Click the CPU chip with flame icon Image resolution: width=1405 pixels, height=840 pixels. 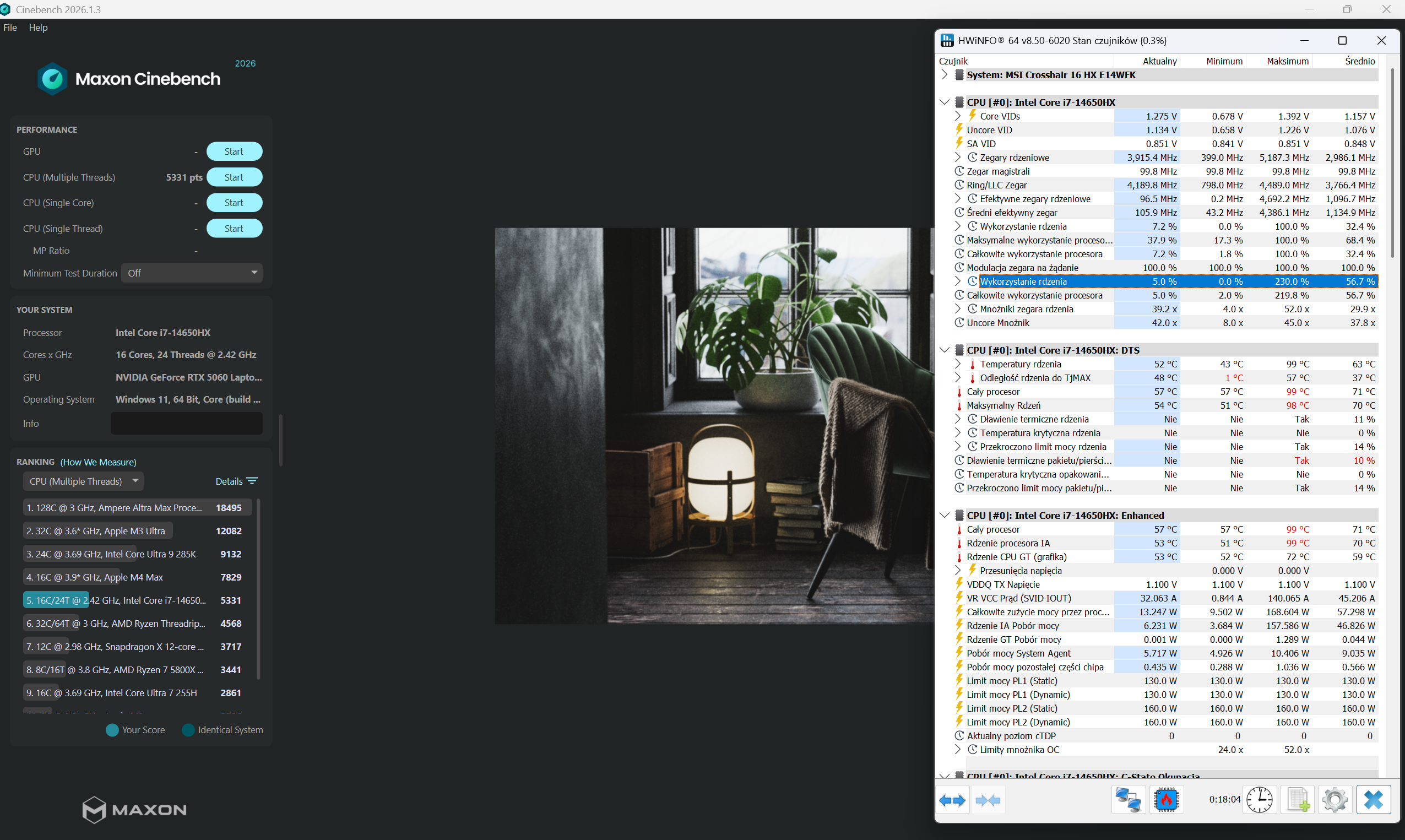(1166, 800)
